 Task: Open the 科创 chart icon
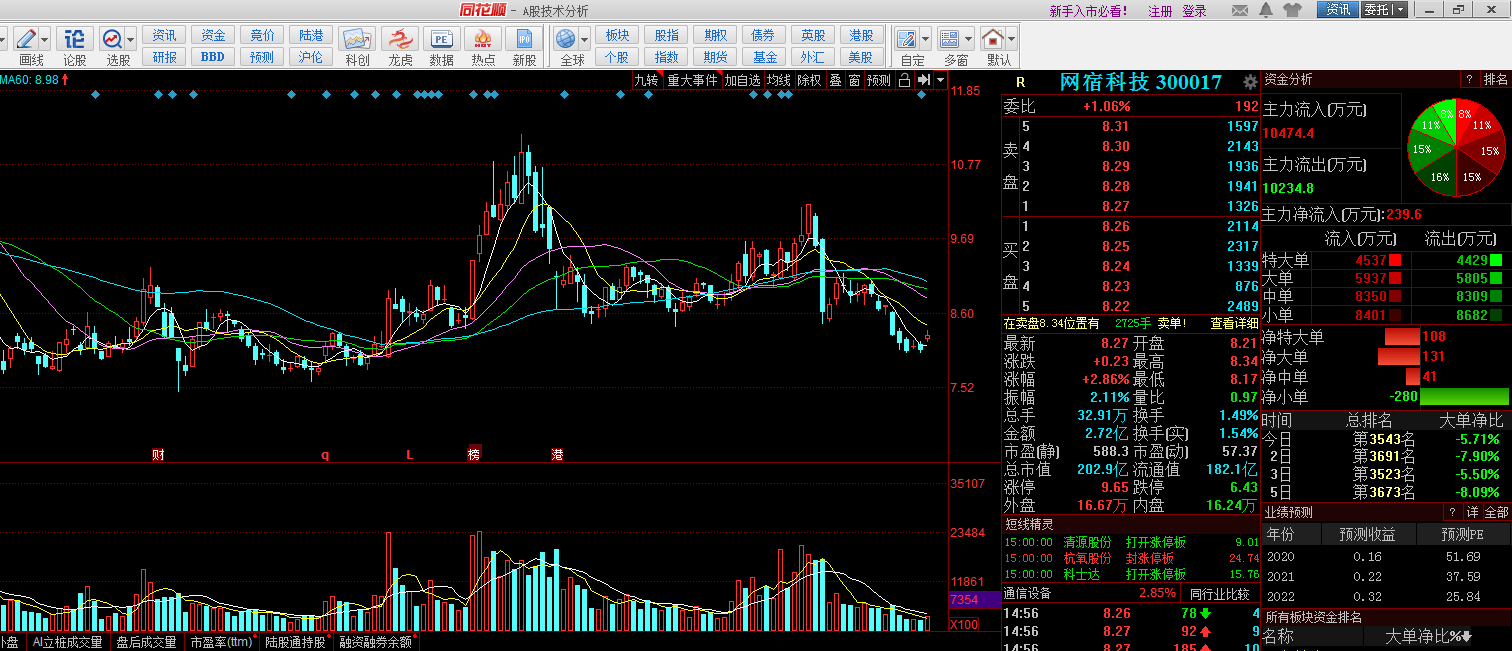point(357,46)
